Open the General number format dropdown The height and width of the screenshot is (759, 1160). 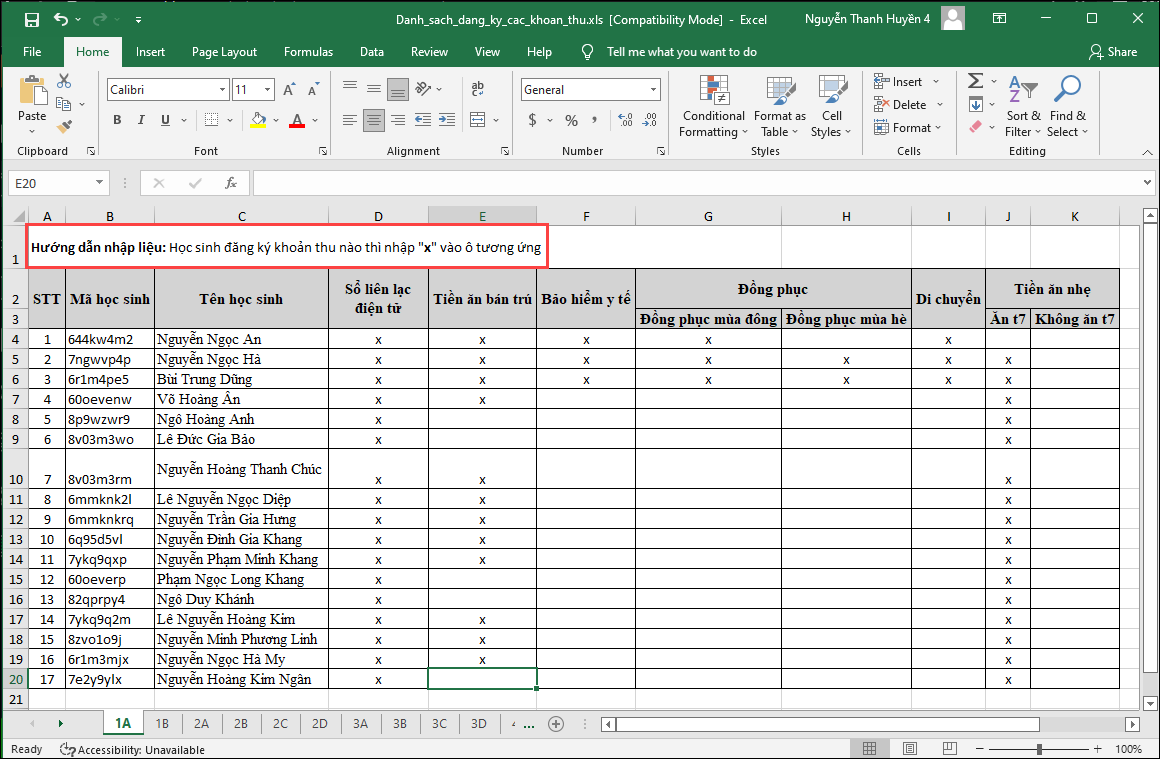click(653, 90)
